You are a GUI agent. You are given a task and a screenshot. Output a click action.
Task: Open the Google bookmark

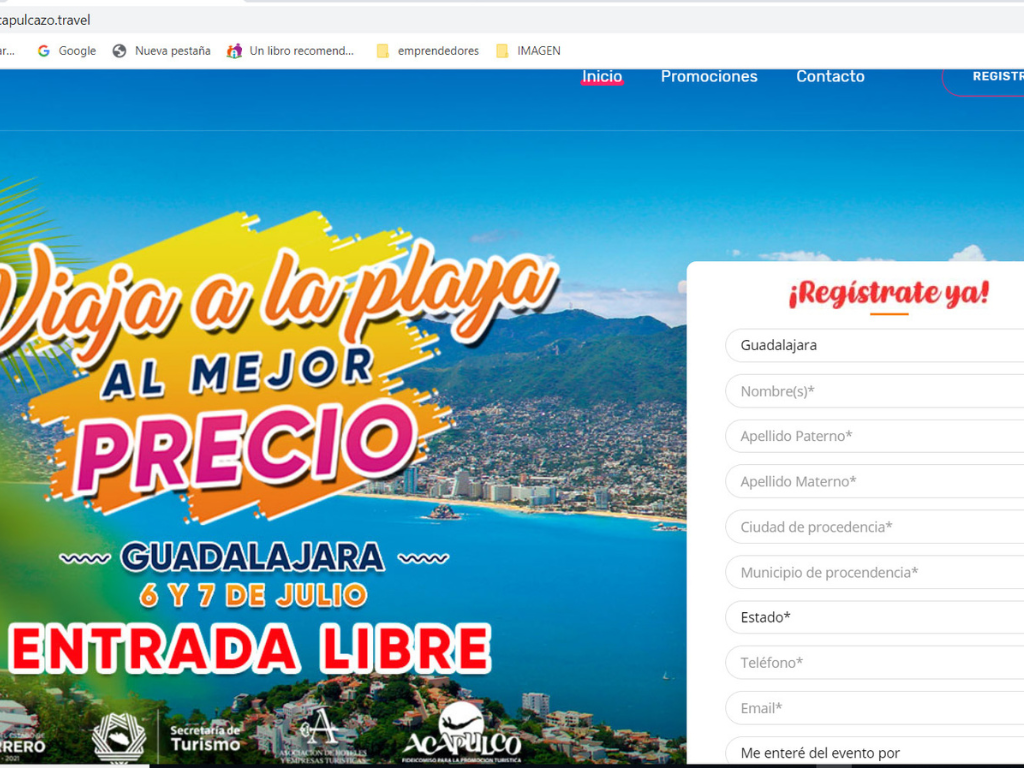coord(67,51)
